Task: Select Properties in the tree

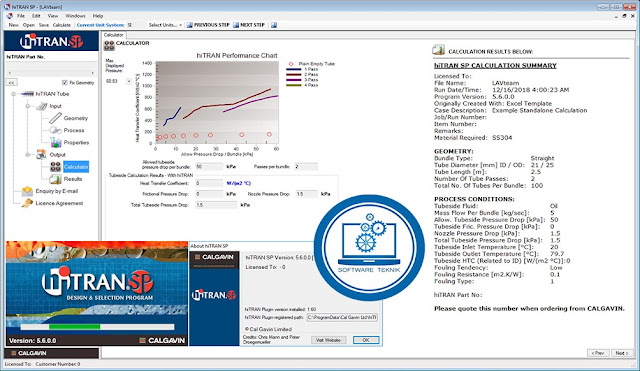Action: tap(76, 142)
